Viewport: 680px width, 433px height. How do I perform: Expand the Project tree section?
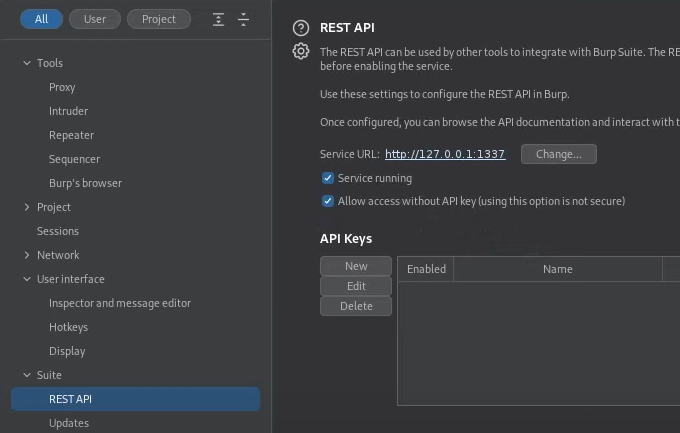pos(27,207)
